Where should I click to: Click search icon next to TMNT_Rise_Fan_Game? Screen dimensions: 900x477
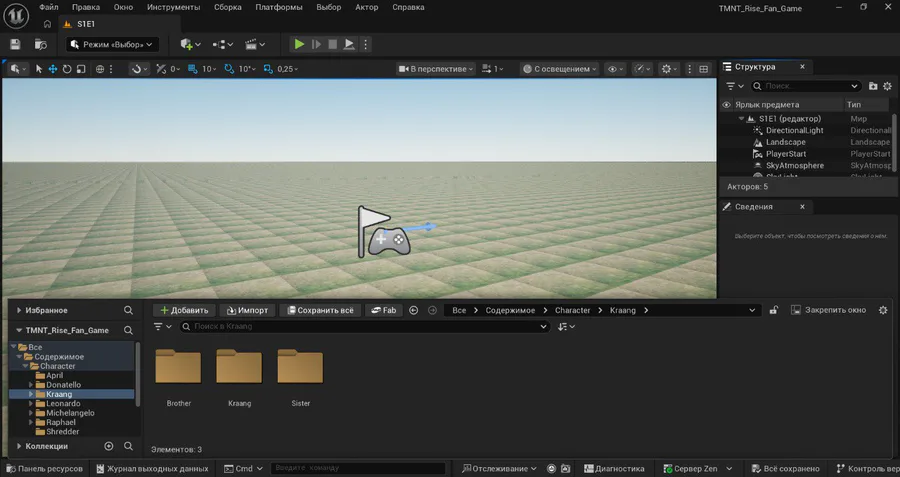[x=128, y=330]
